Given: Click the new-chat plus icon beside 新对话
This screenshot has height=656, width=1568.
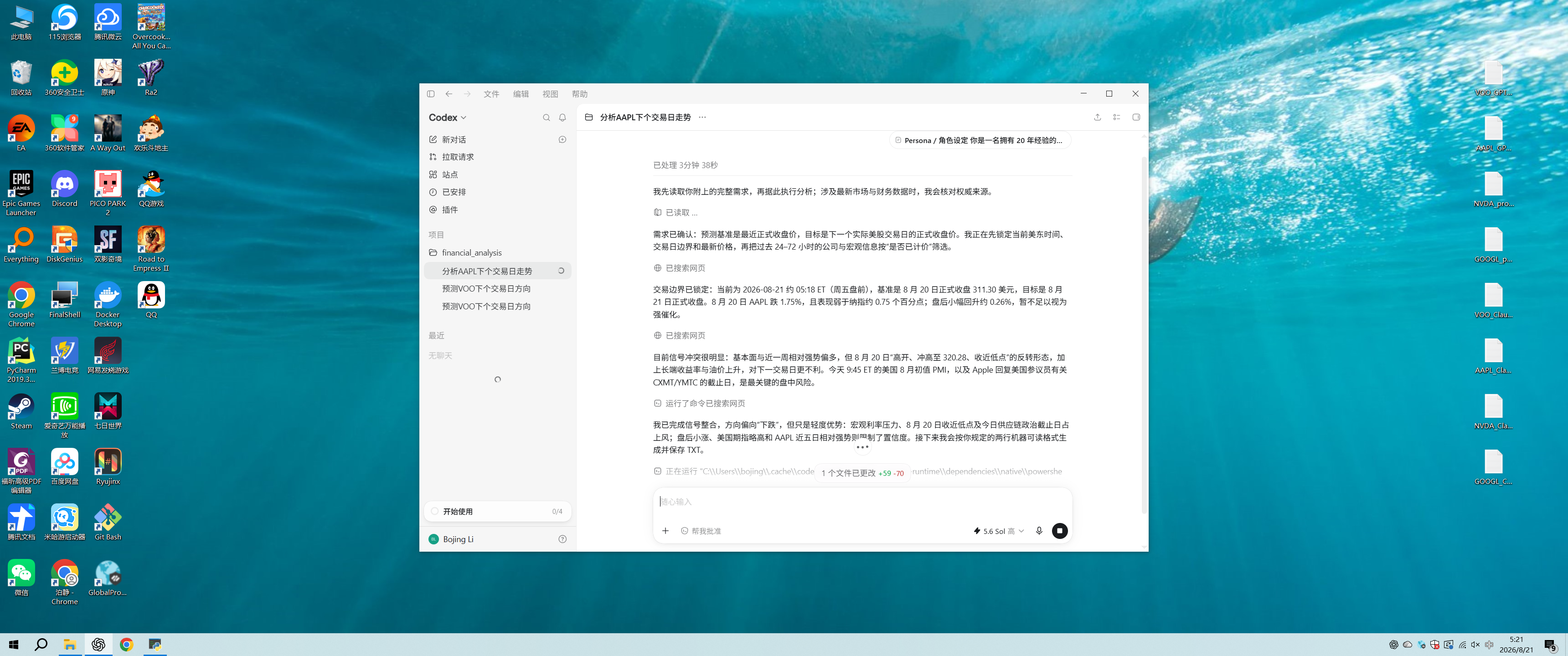Looking at the screenshot, I should click(562, 139).
